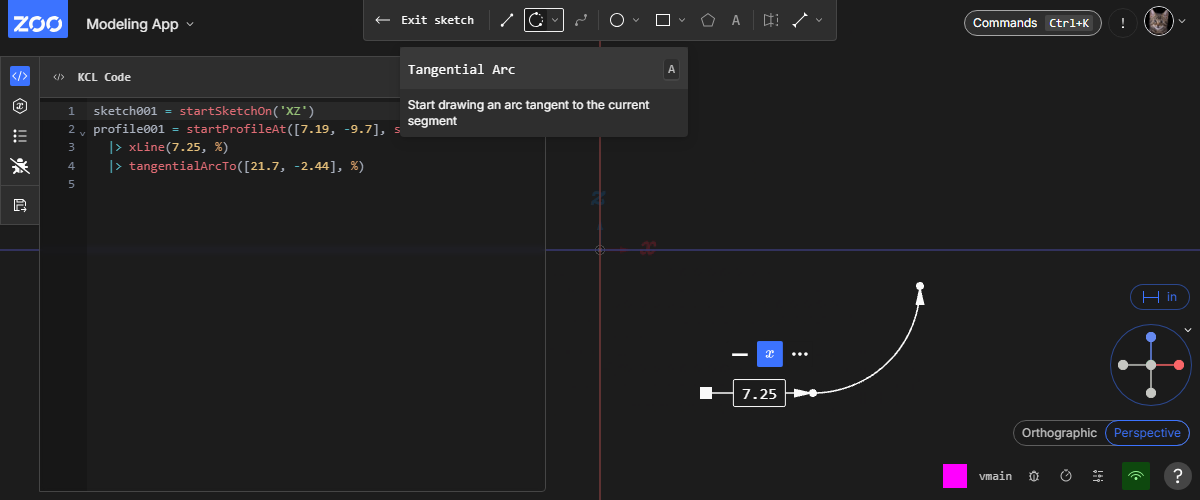
Task: Switch camera to Orthographic view
Action: pyautogui.click(x=1059, y=433)
